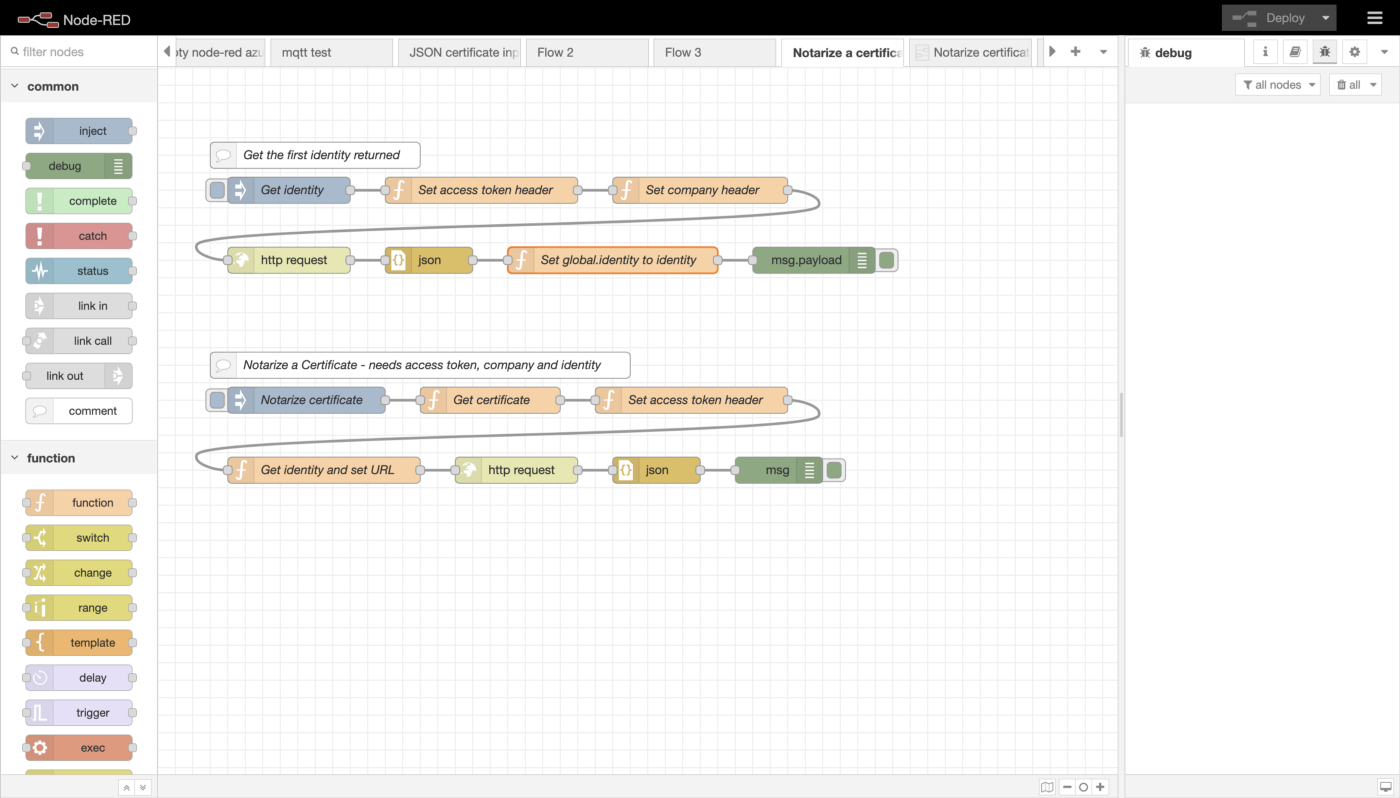
Task: Trigger the Get identity inject button
Action: (x=217, y=190)
